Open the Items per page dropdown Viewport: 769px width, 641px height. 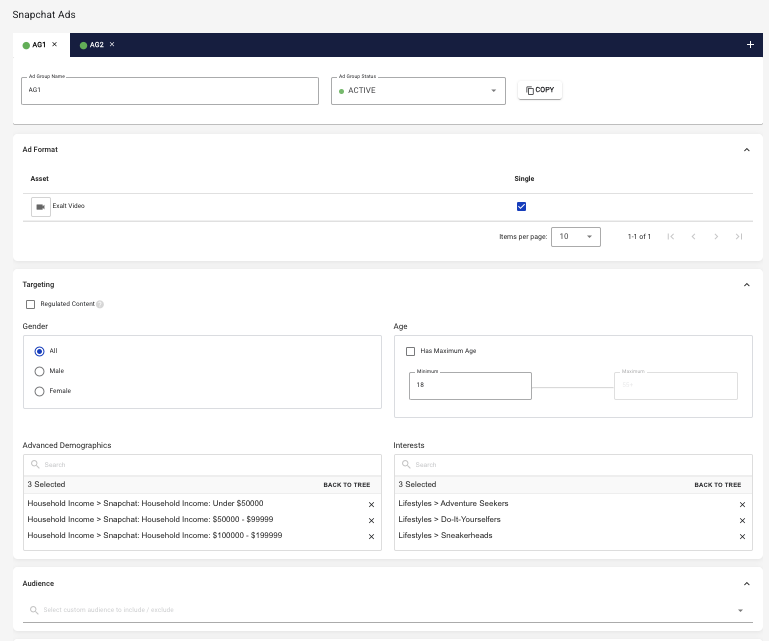[x=577, y=237]
